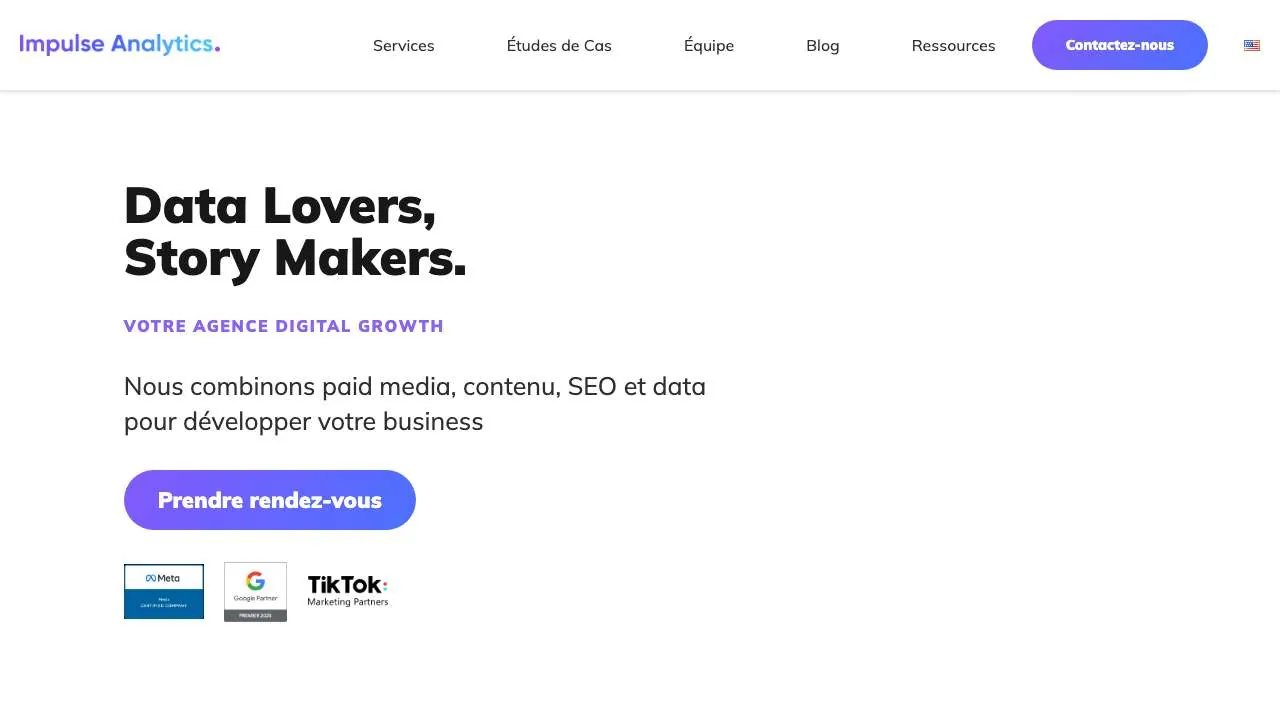Image resolution: width=1280 pixels, height=720 pixels.
Task: Open the Blog page
Action: pyautogui.click(x=823, y=45)
